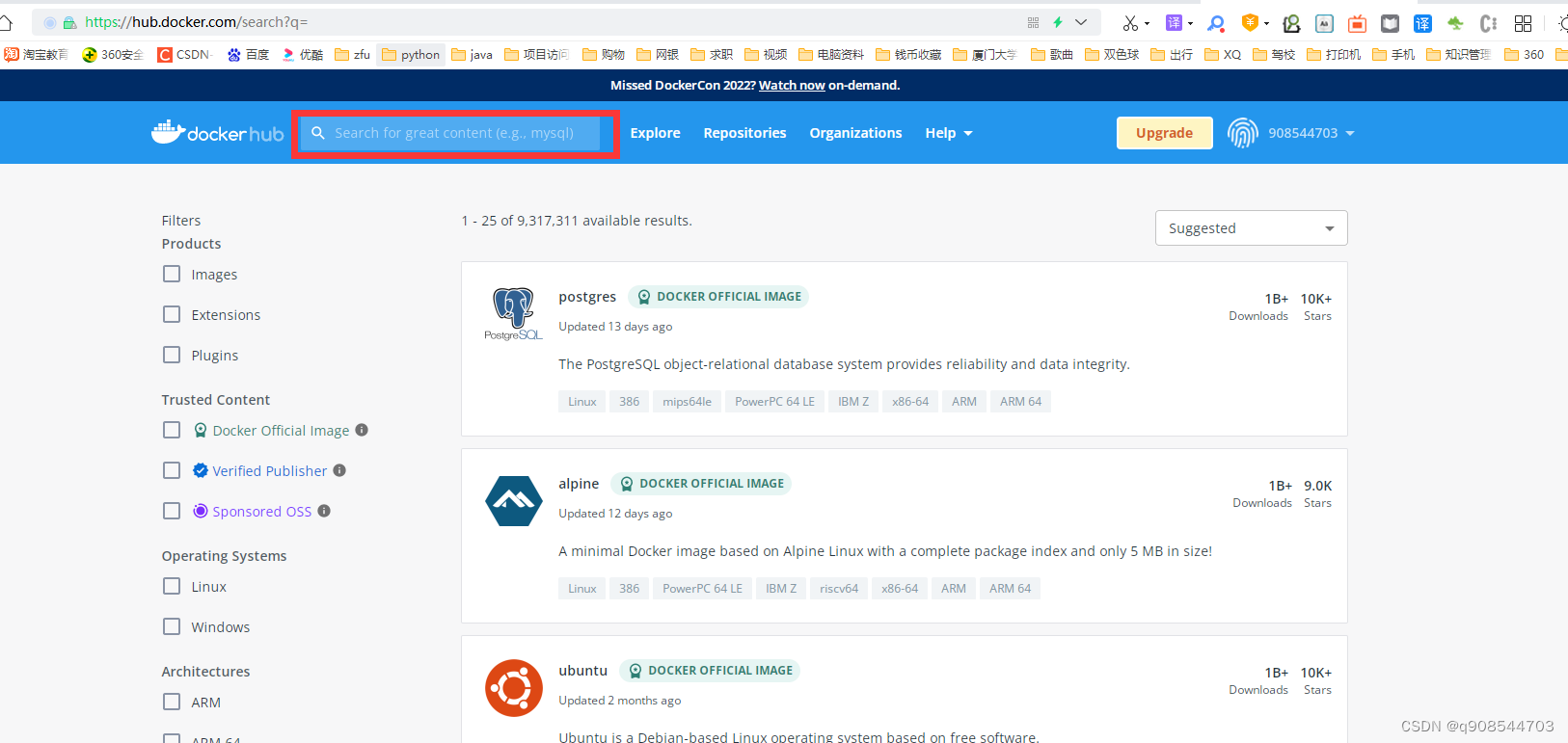Image resolution: width=1568 pixels, height=743 pixels.
Task: Open the Baidu paw bookmark
Action: (249, 55)
